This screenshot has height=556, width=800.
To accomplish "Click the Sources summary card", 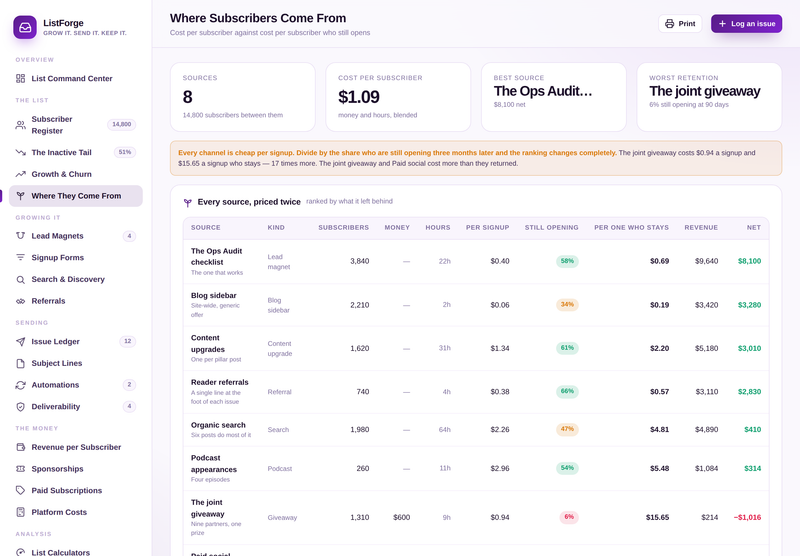I will click(x=242, y=97).
